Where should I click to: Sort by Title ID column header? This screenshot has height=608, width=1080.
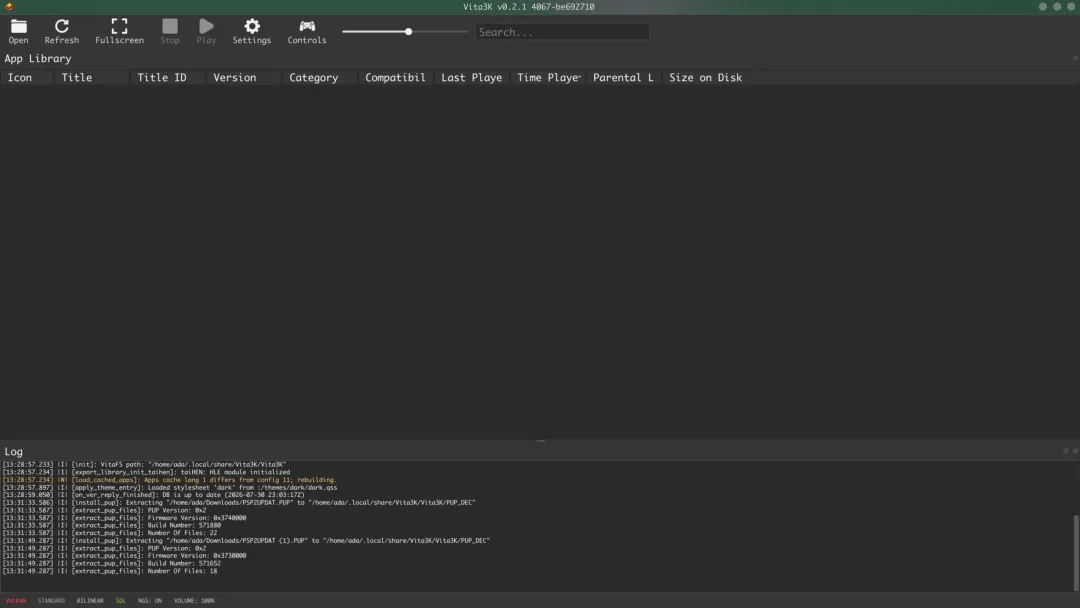168,78
